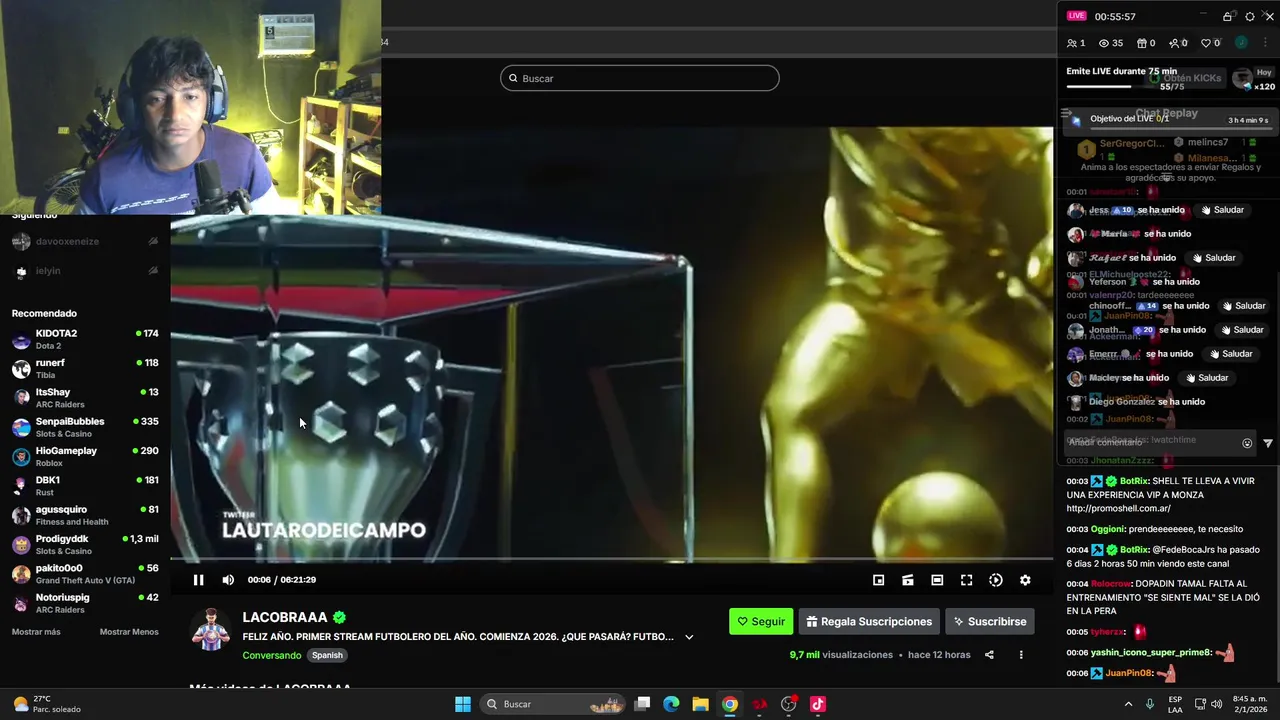Switch to Google Chrome in taskbar

click(x=730, y=704)
